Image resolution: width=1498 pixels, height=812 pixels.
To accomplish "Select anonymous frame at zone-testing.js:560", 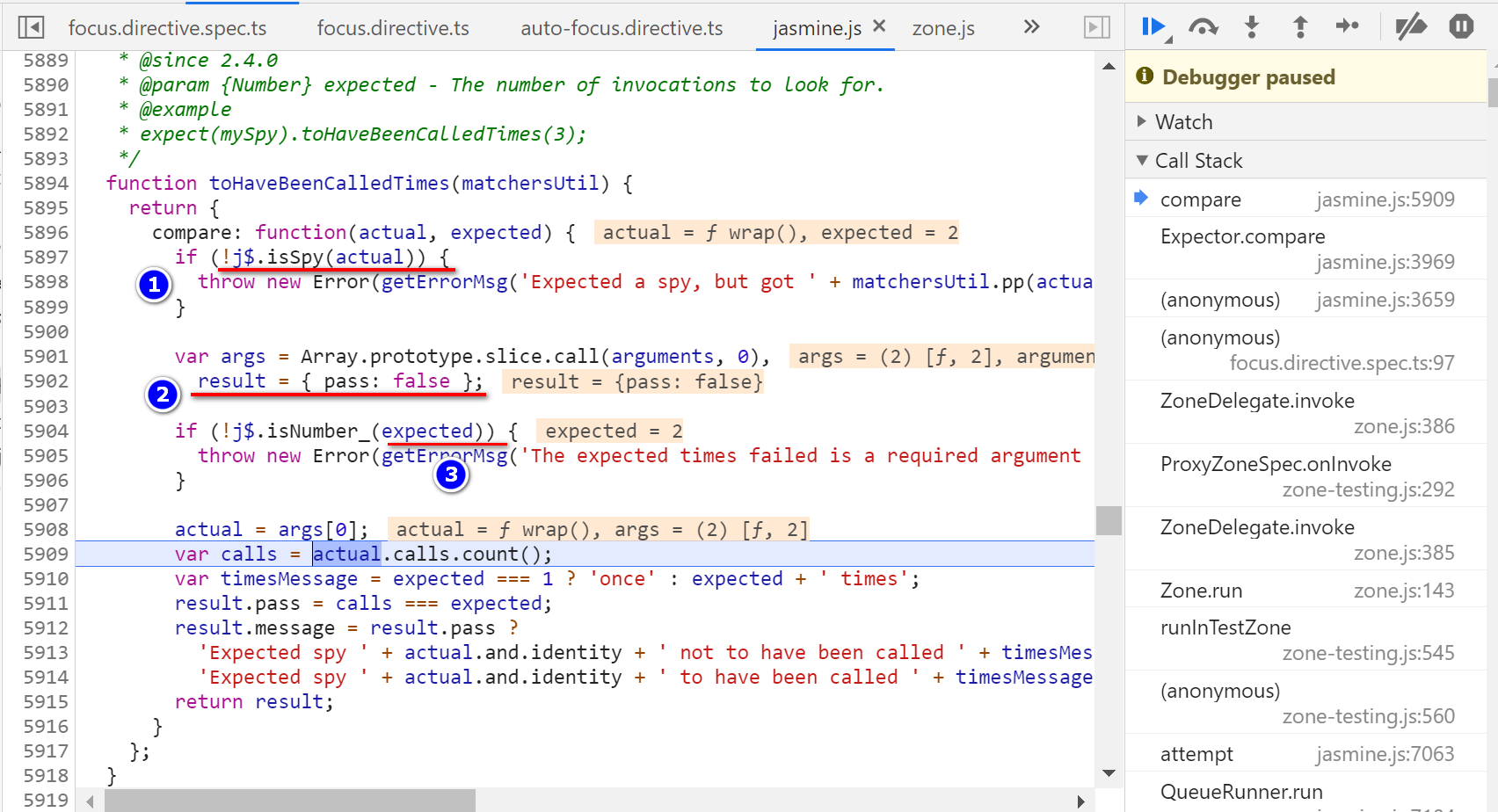I will (x=1305, y=703).
